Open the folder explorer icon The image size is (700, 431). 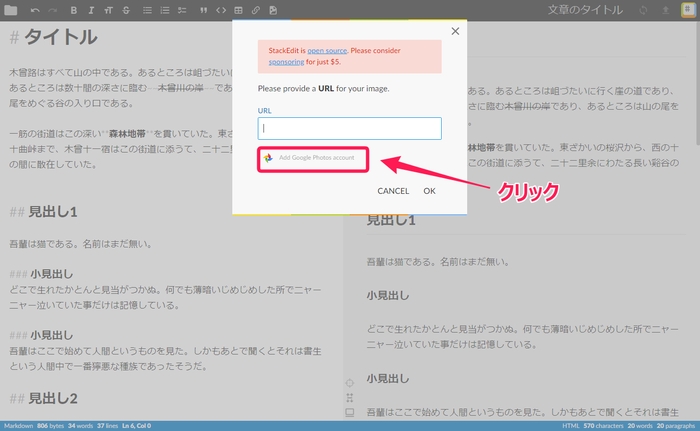(x=10, y=10)
